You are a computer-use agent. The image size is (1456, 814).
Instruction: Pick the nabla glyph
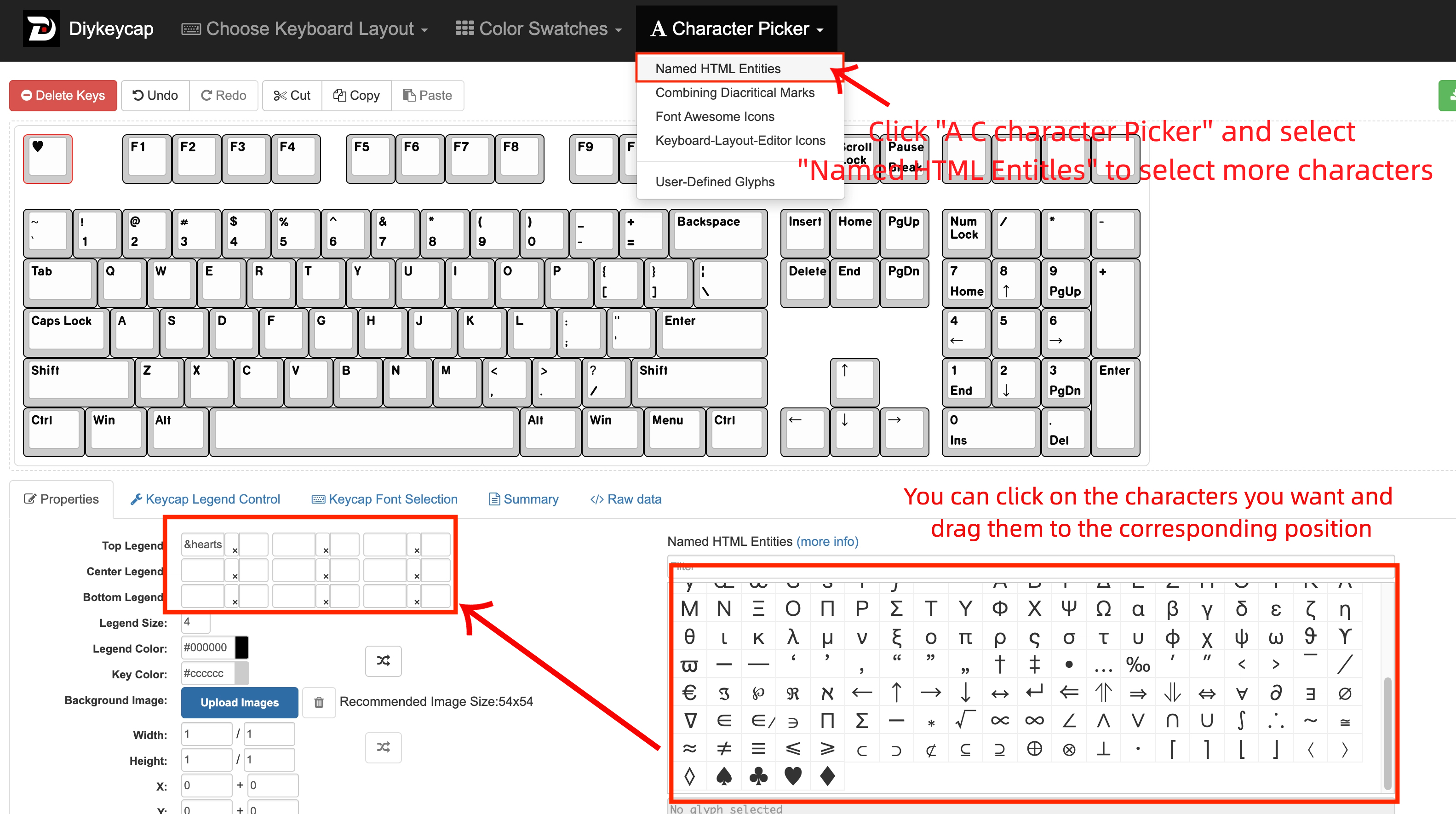[689, 721]
